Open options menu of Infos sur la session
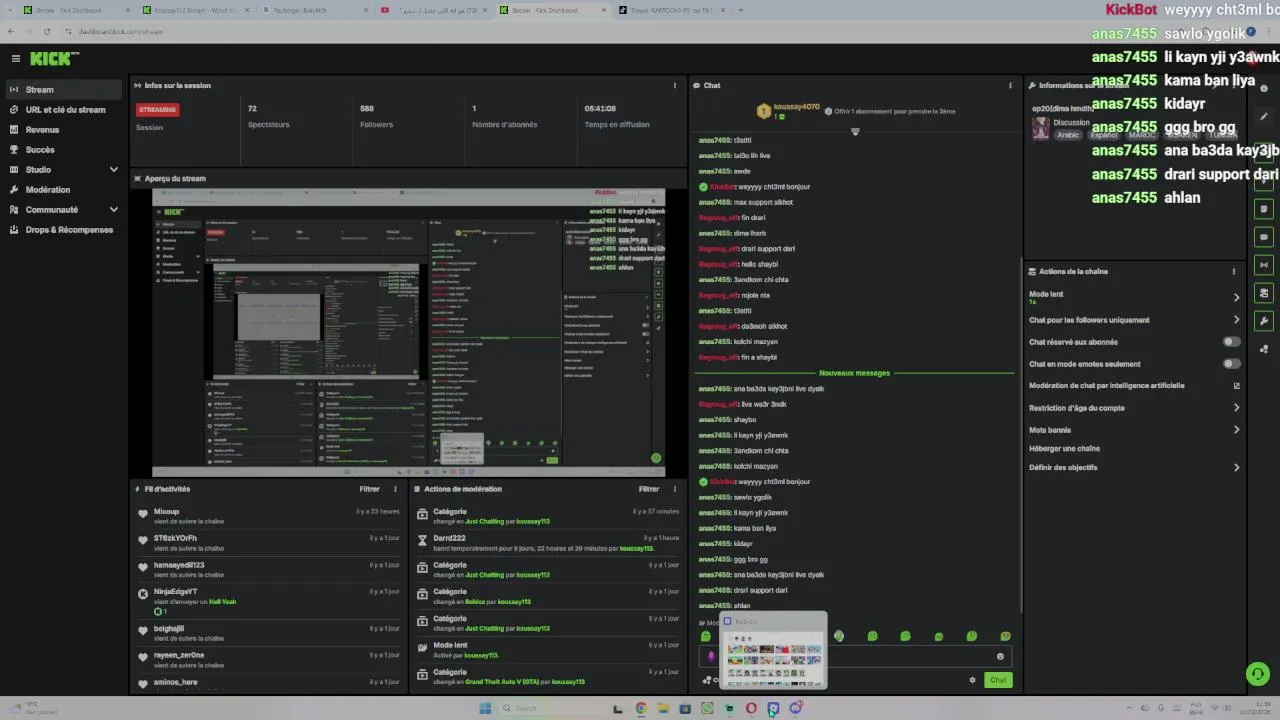Viewport: 1280px width, 720px height. [x=674, y=86]
